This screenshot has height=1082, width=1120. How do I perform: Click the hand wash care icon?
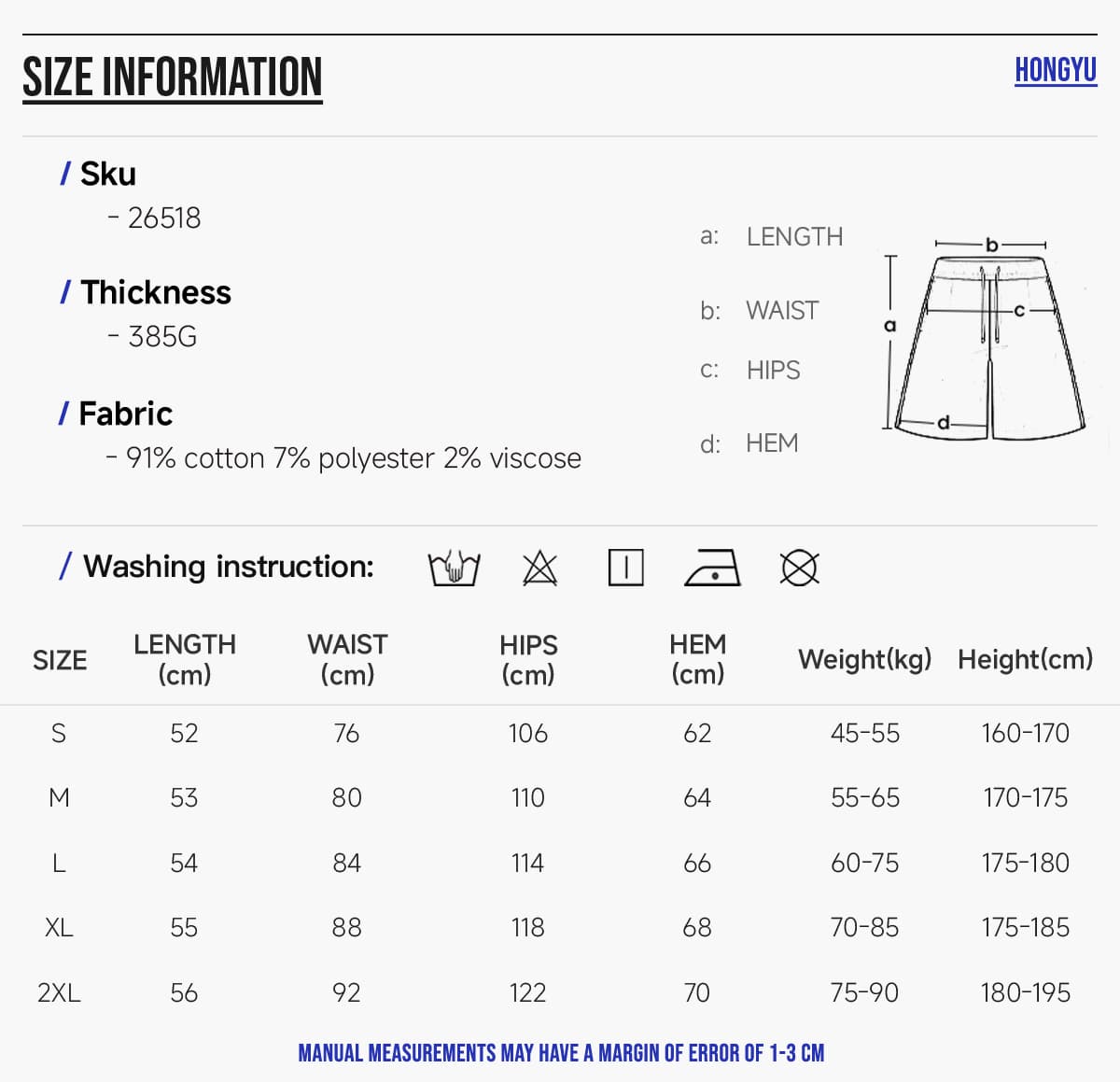(454, 568)
